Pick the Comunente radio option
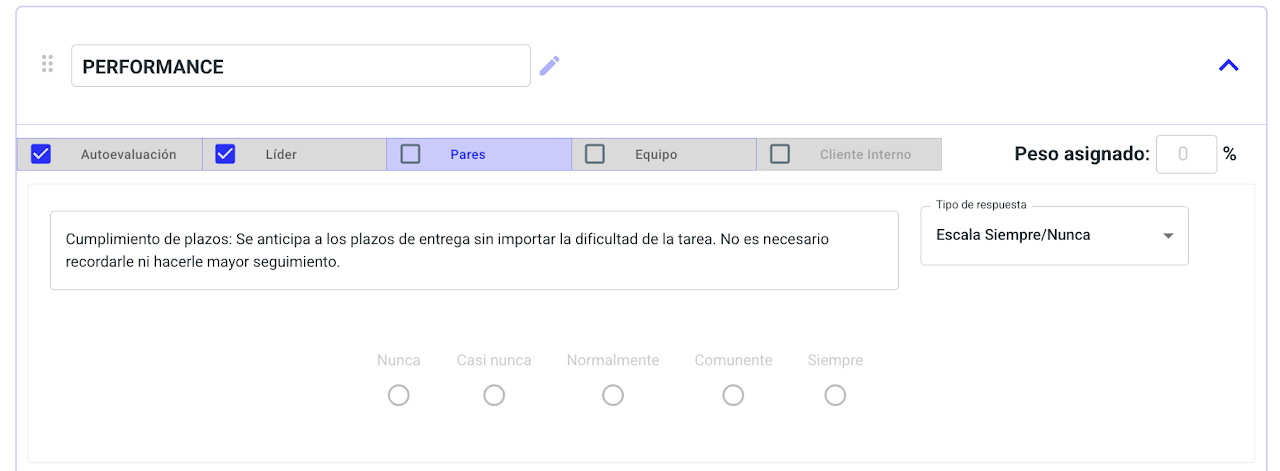 pyautogui.click(x=733, y=396)
